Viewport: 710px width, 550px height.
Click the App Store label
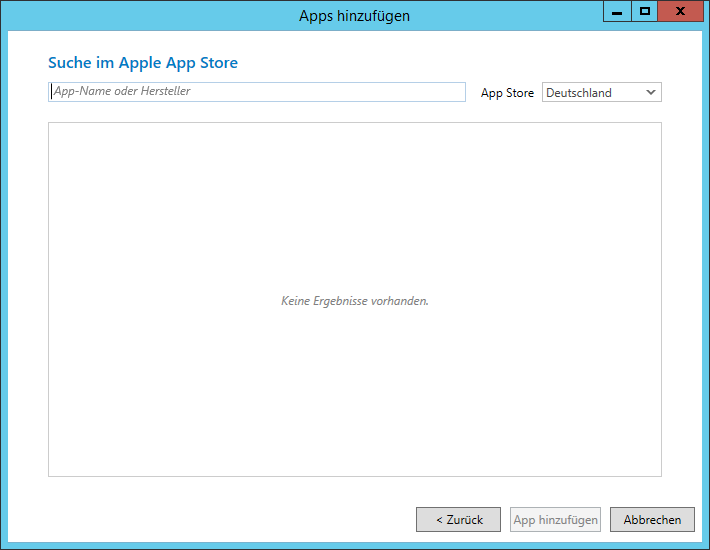point(507,93)
